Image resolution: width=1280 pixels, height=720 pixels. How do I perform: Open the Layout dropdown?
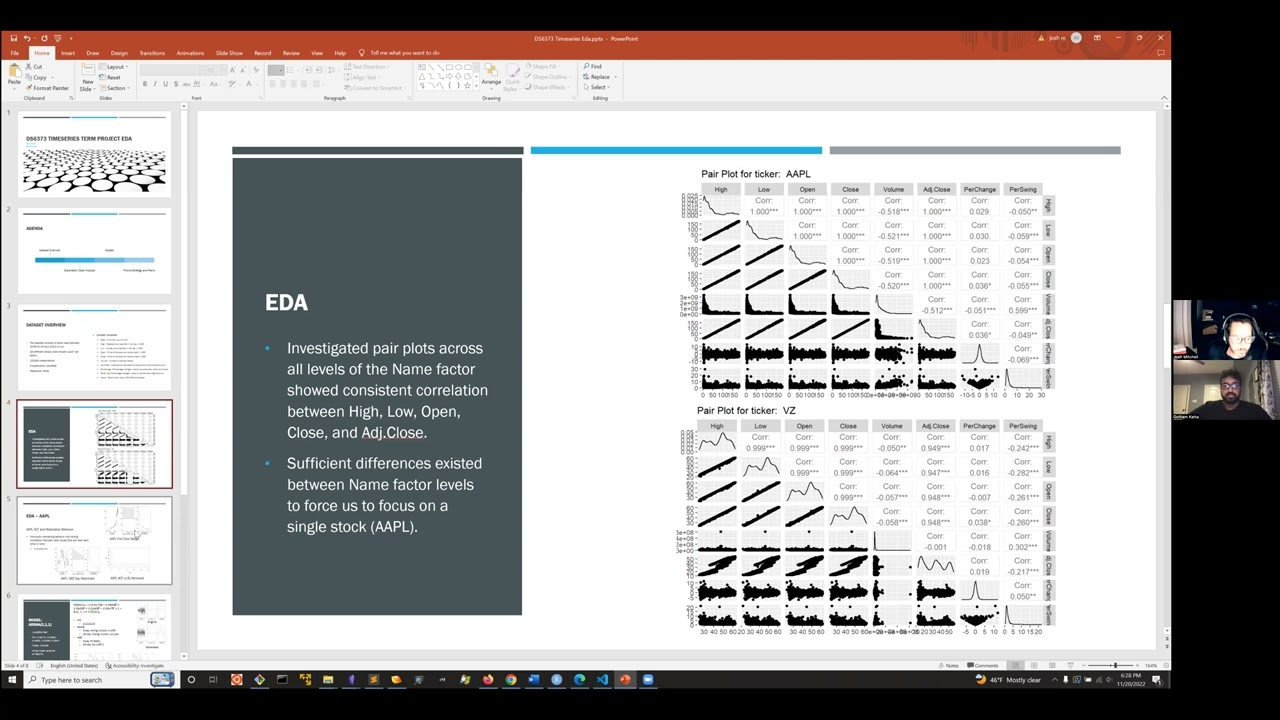click(x=113, y=67)
